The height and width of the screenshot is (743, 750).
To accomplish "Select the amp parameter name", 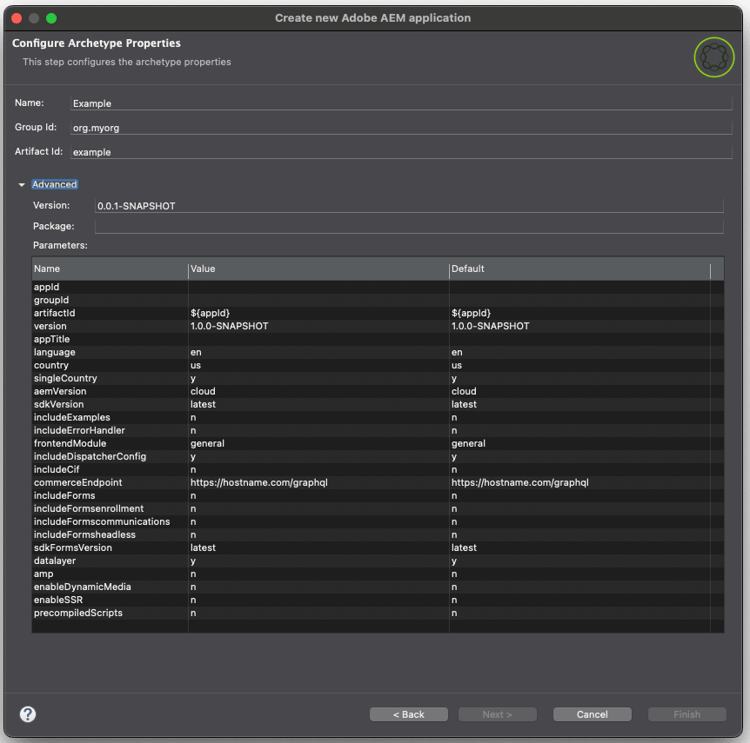I will pyautogui.click(x=44, y=574).
